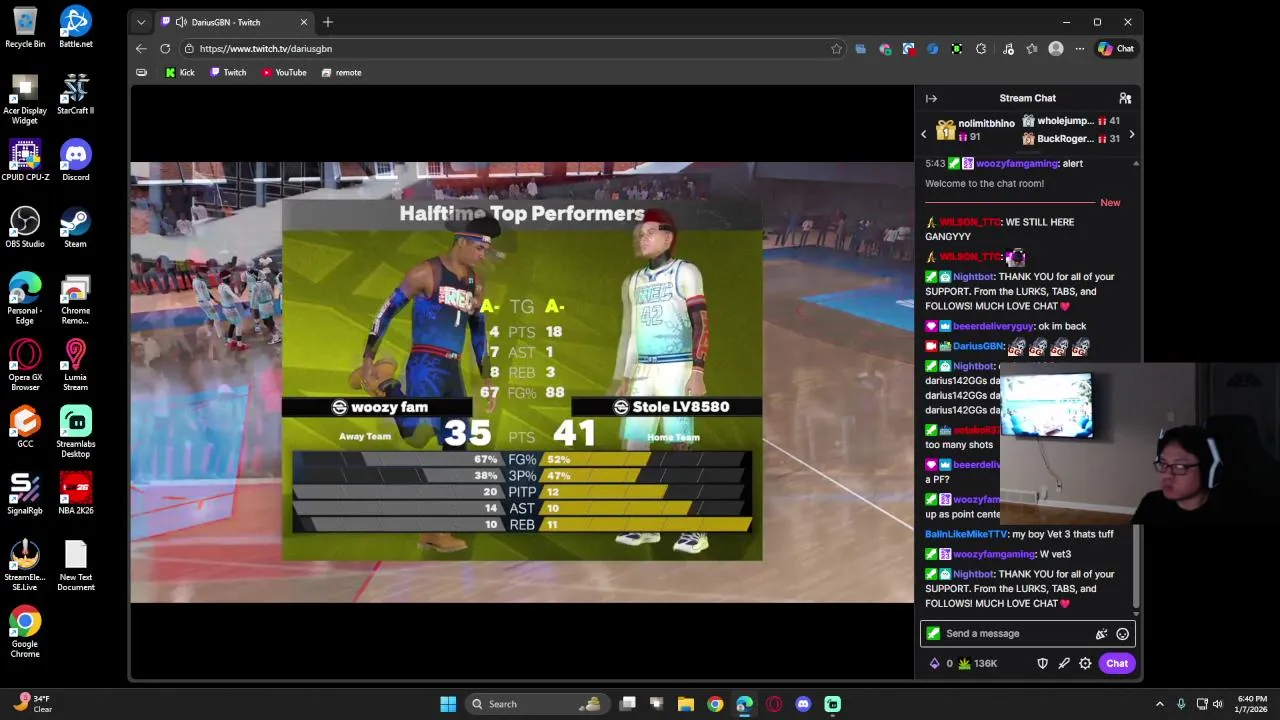Show hidden system tray icons chevron
Image resolution: width=1280 pixels, height=720 pixels.
point(1160,704)
